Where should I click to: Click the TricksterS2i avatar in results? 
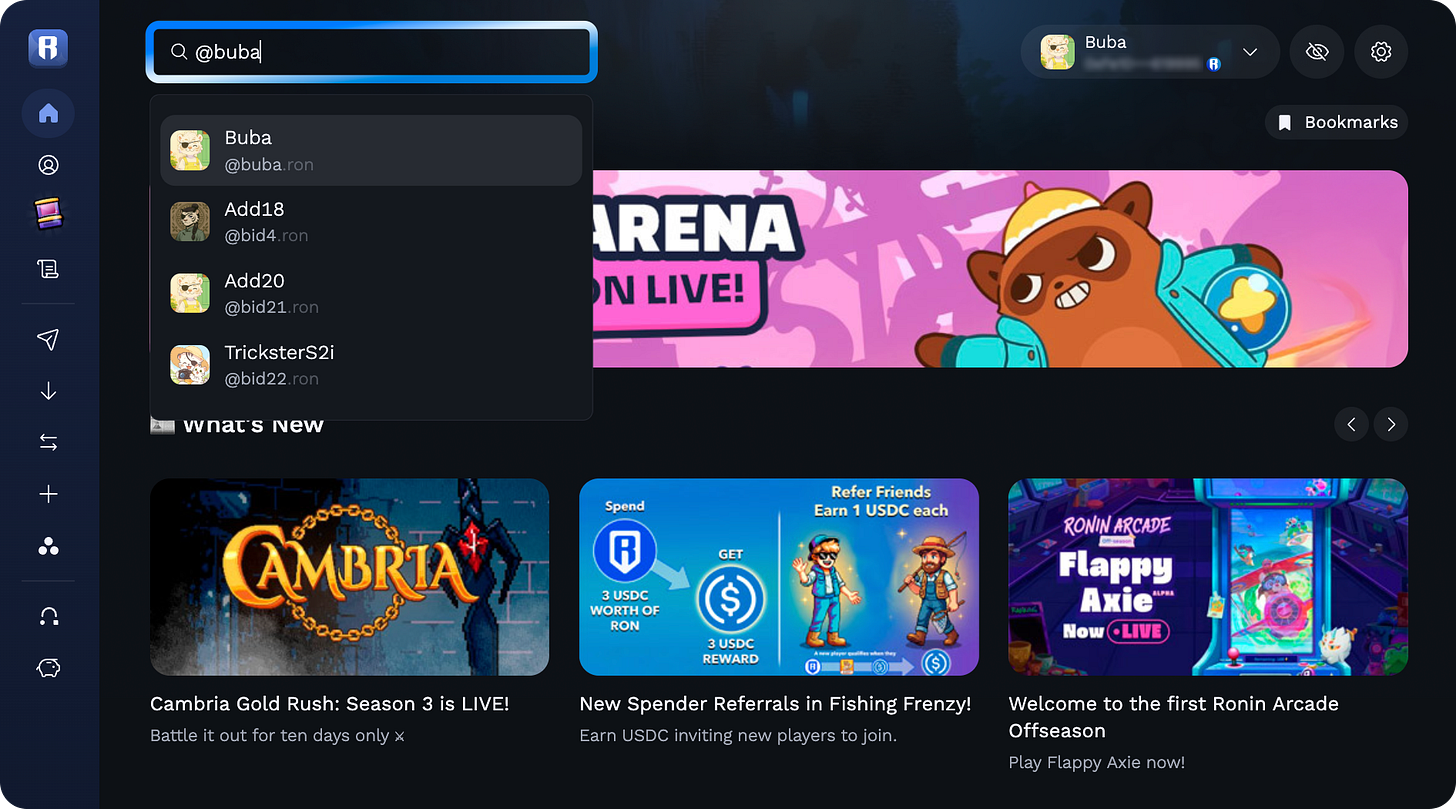tap(190, 365)
